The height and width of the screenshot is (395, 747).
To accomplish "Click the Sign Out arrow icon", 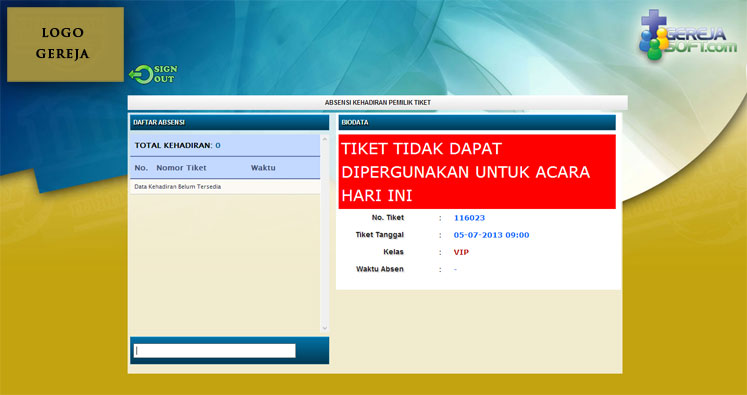I will (x=141, y=75).
